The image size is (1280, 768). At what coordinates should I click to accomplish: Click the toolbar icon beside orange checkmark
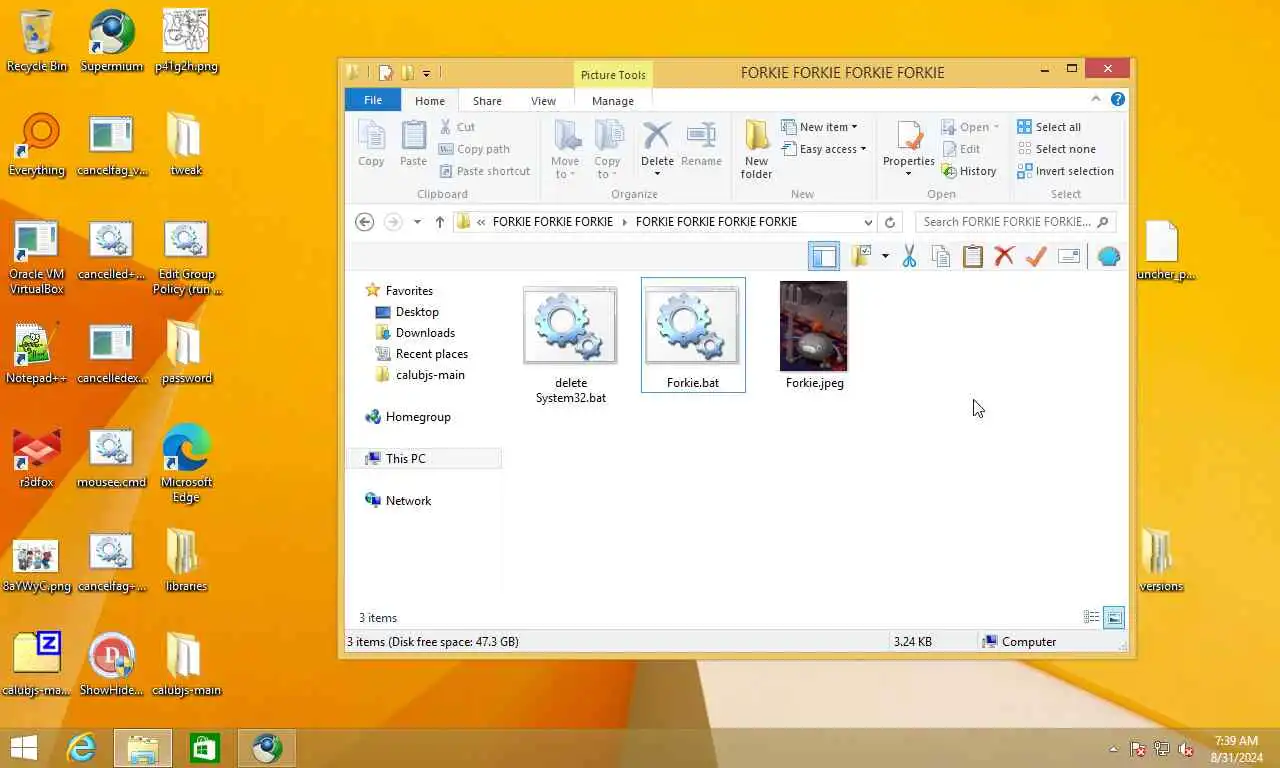(1069, 257)
